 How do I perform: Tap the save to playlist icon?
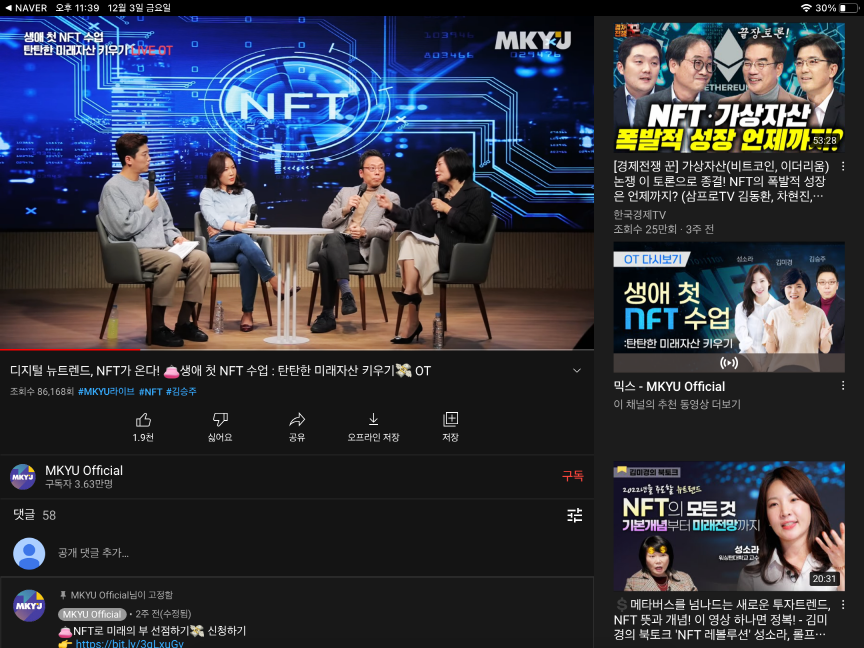pyautogui.click(x=450, y=420)
